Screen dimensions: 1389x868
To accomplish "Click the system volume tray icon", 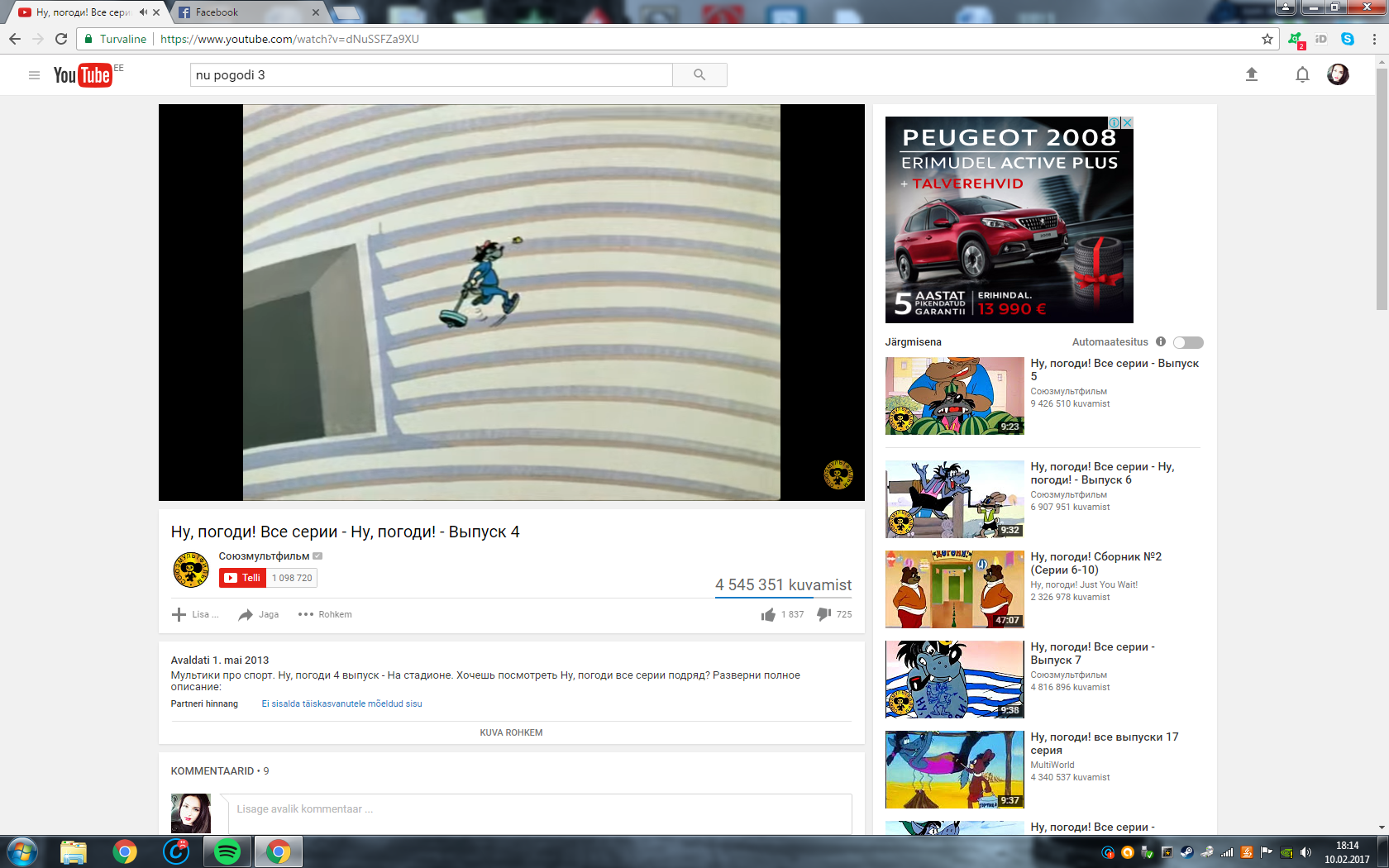I will point(1305,852).
